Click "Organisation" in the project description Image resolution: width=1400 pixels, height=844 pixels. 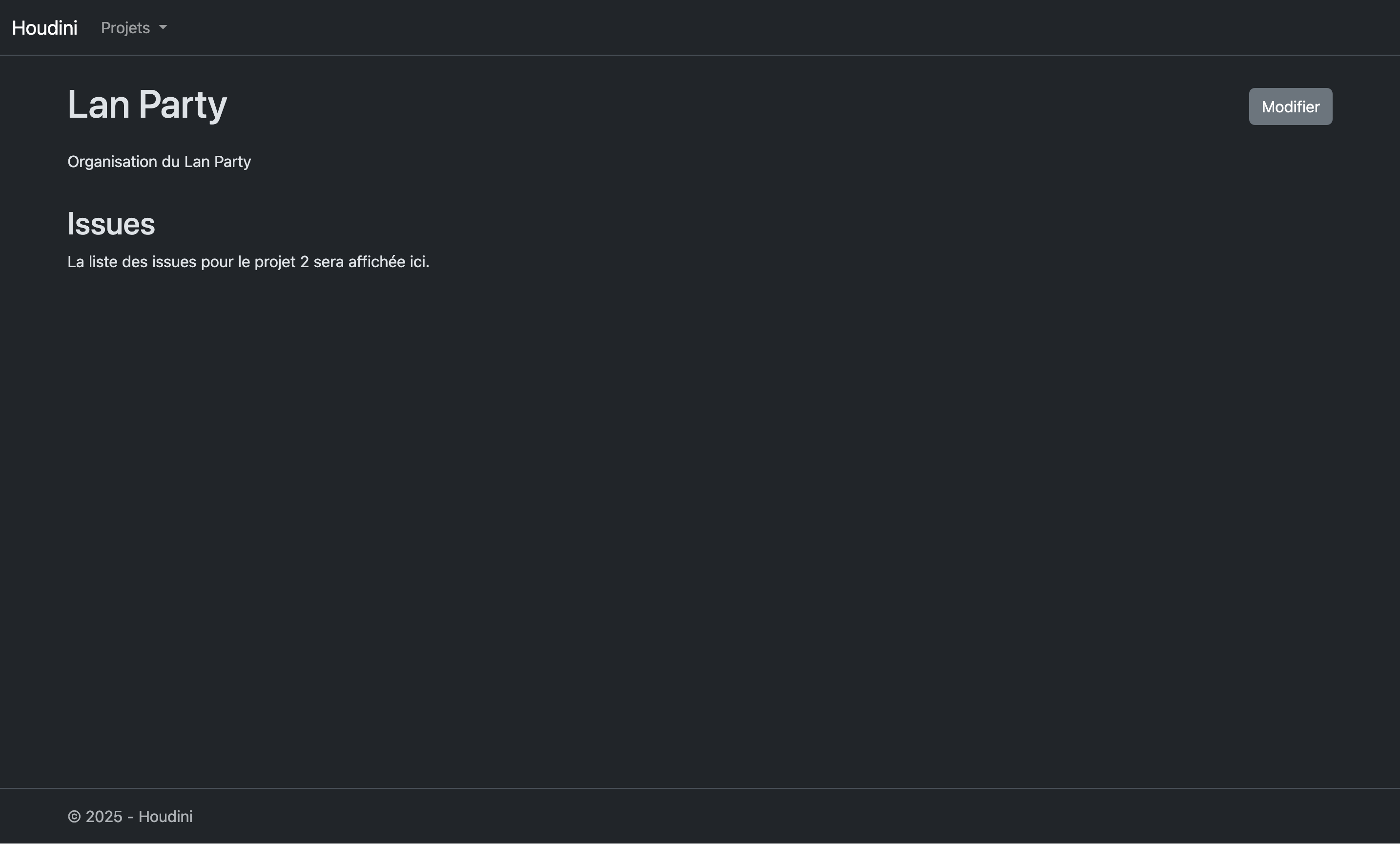tap(112, 162)
